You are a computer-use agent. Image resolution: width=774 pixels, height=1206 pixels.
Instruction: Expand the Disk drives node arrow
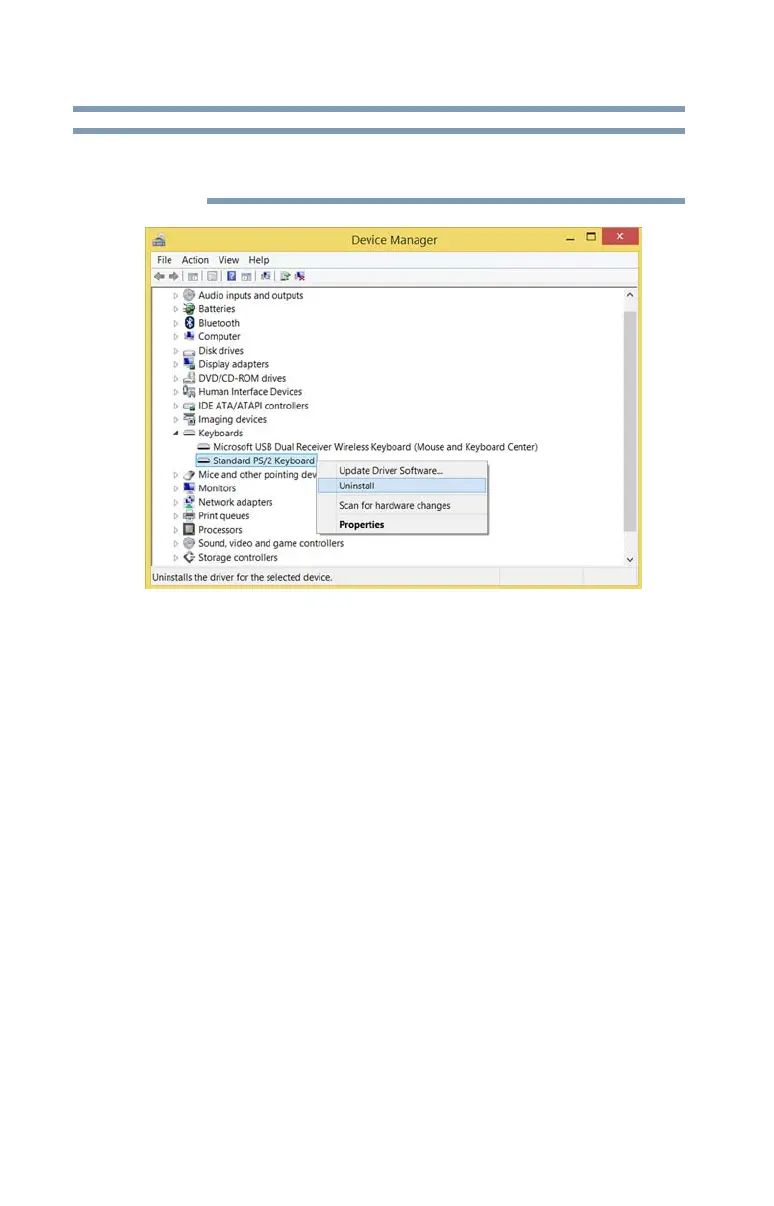(176, 351)
